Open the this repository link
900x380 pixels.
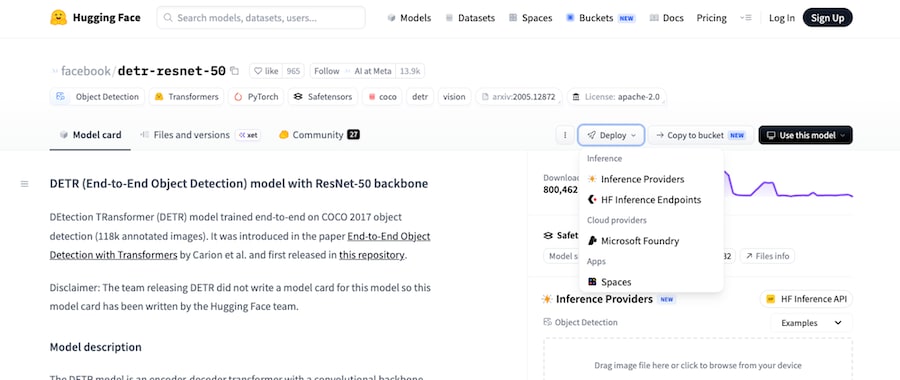(372, 255)
